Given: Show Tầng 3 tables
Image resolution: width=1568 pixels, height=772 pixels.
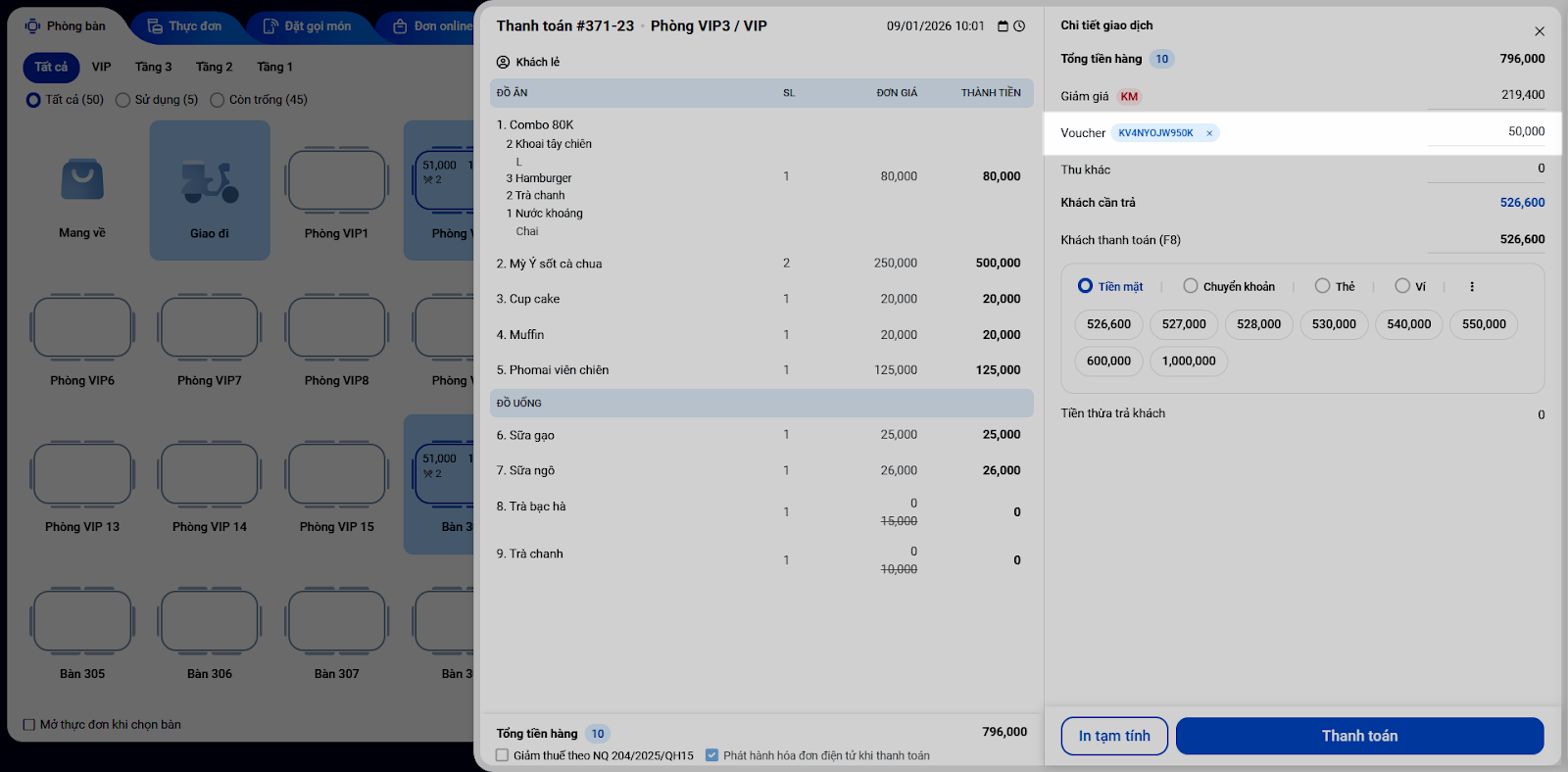Looking at the screenshot, I should pos(154,67).
